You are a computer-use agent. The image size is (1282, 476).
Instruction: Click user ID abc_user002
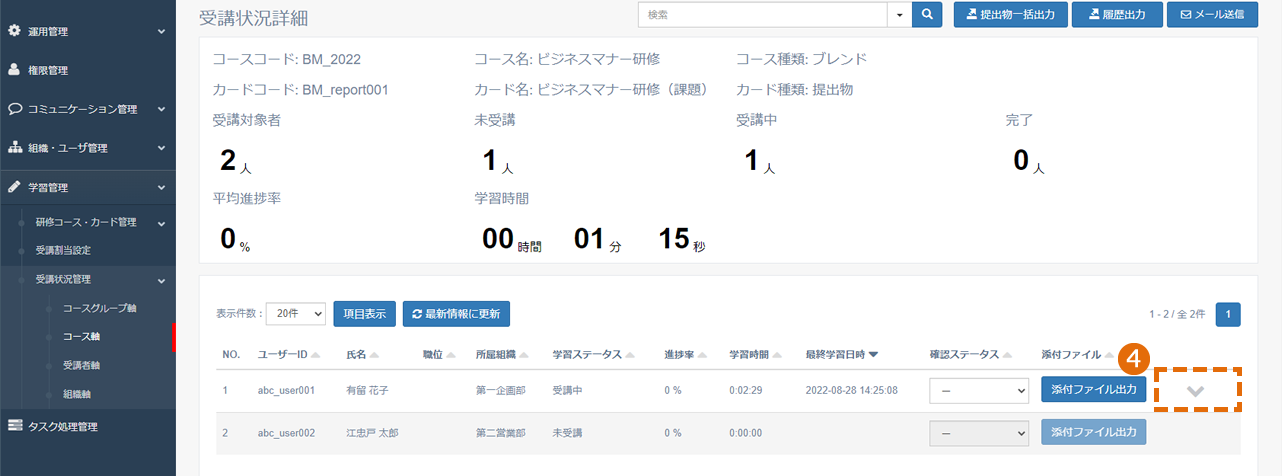coord(287,433)
